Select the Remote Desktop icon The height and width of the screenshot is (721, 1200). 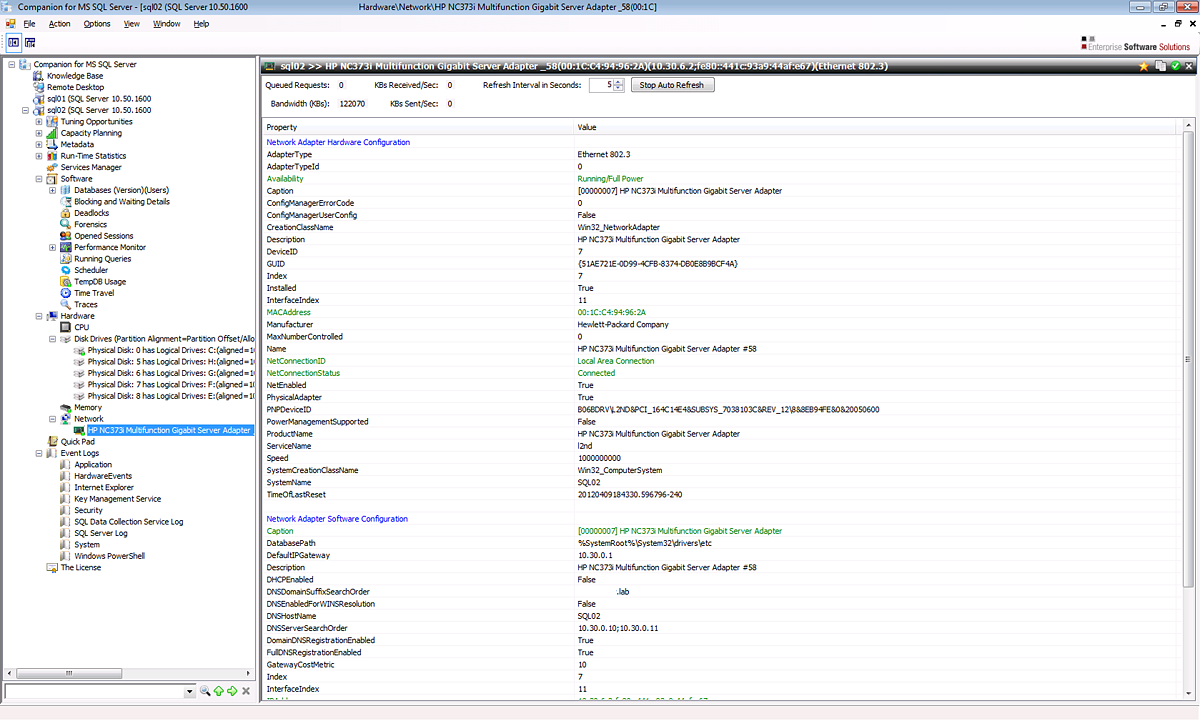point(39,87)
